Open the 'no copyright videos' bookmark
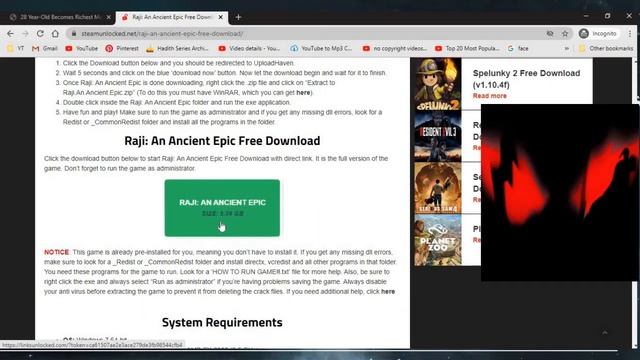 point(395,48)
